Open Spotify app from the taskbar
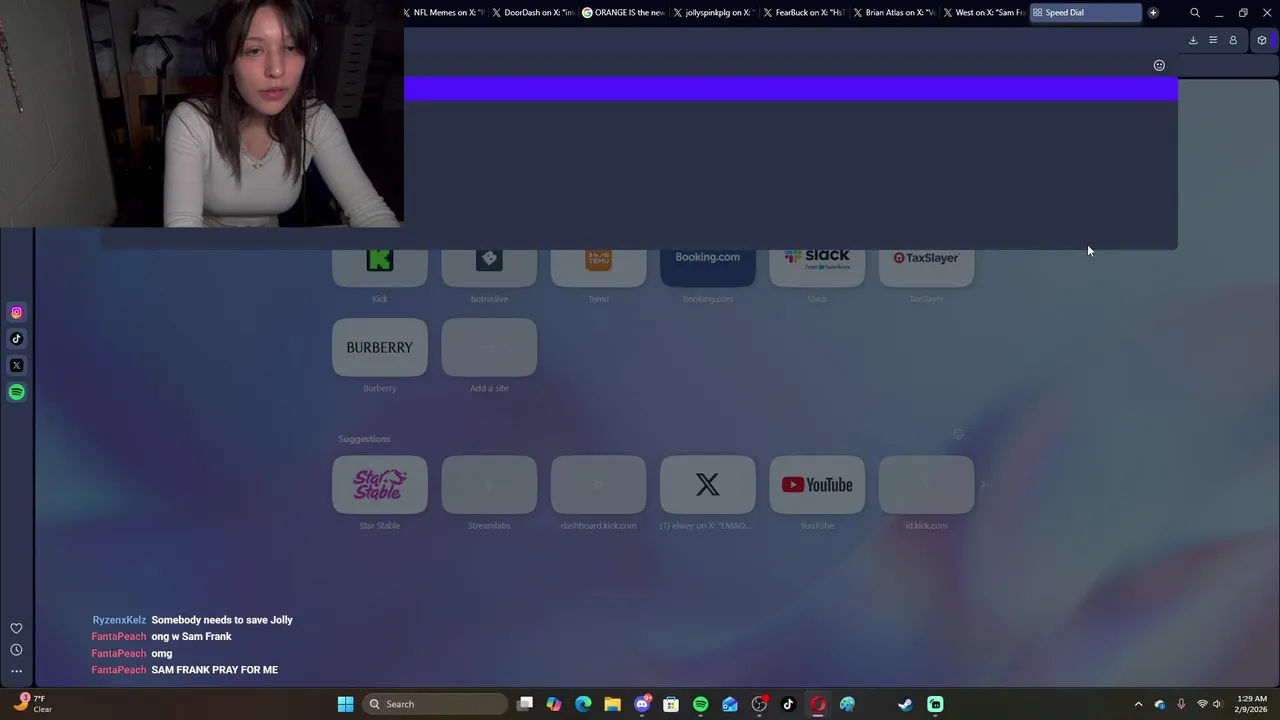The width and height of the screenshot is (1280, 720). point(700,704)
